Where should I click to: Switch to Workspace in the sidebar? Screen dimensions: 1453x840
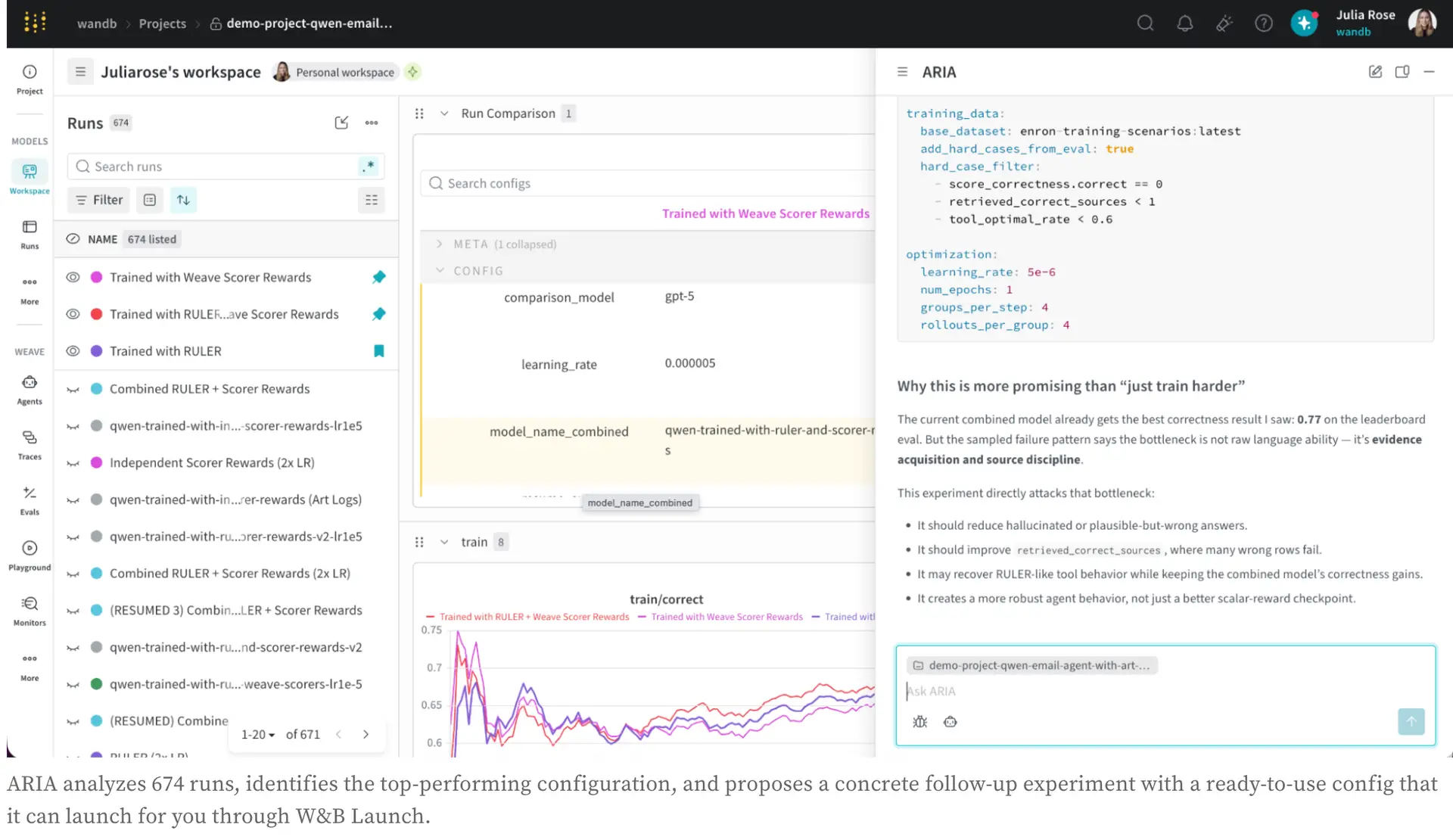point(30,178)
